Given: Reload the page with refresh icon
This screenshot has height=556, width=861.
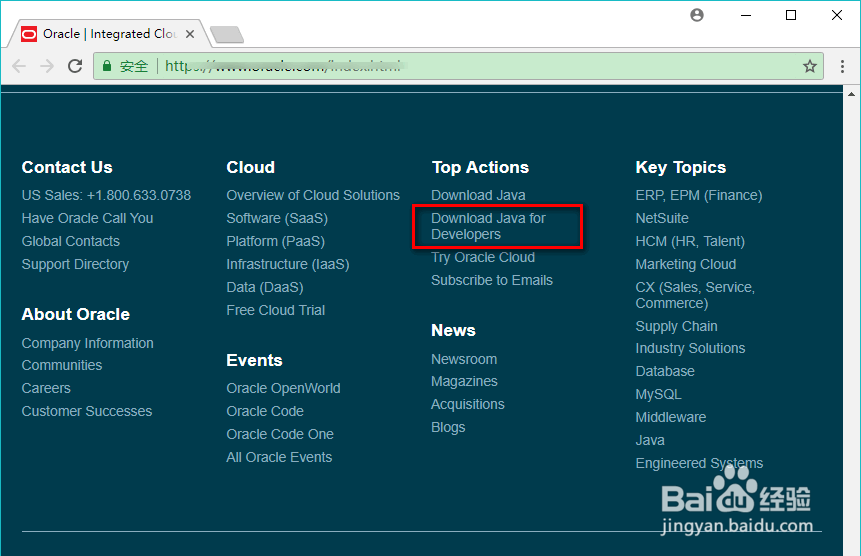Looking at the screenshot, I should pos(75,66).
